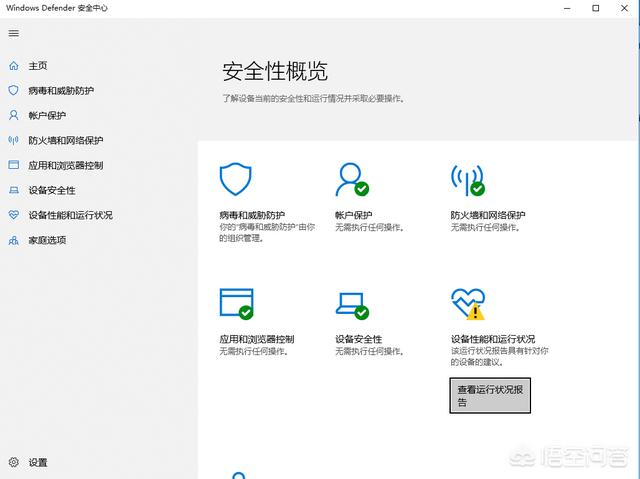Click the settings gear icon
This screenshot has height=479, width=640.
[x=13, y=462]
